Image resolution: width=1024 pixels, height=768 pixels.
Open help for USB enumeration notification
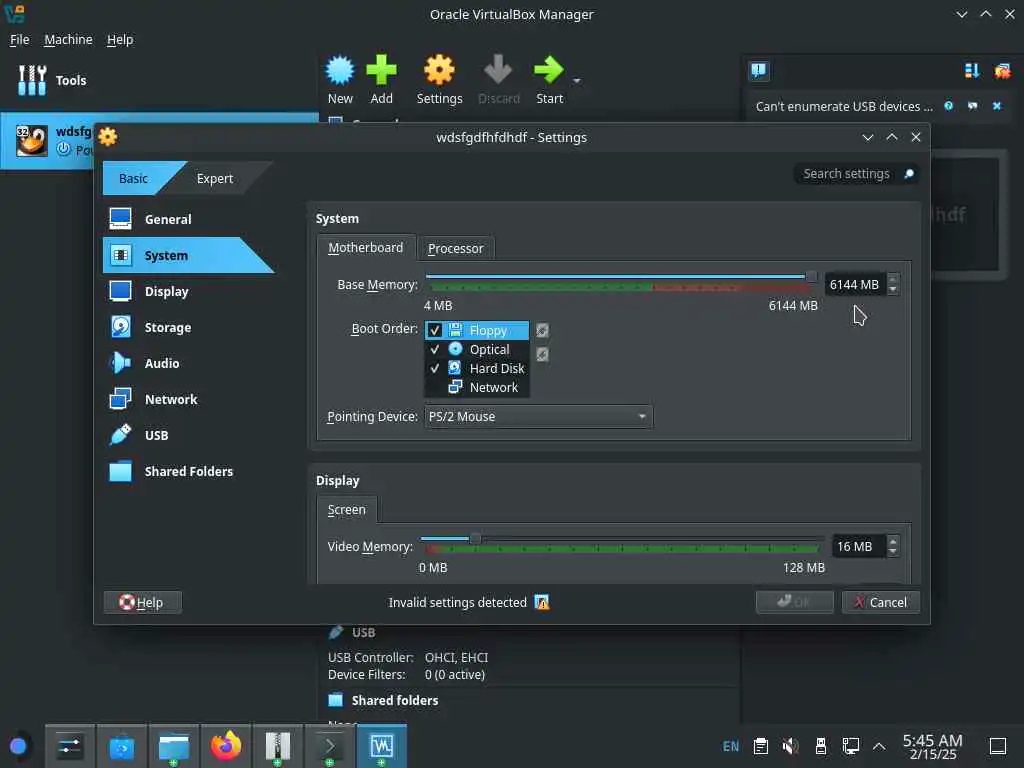click(948, 106)
